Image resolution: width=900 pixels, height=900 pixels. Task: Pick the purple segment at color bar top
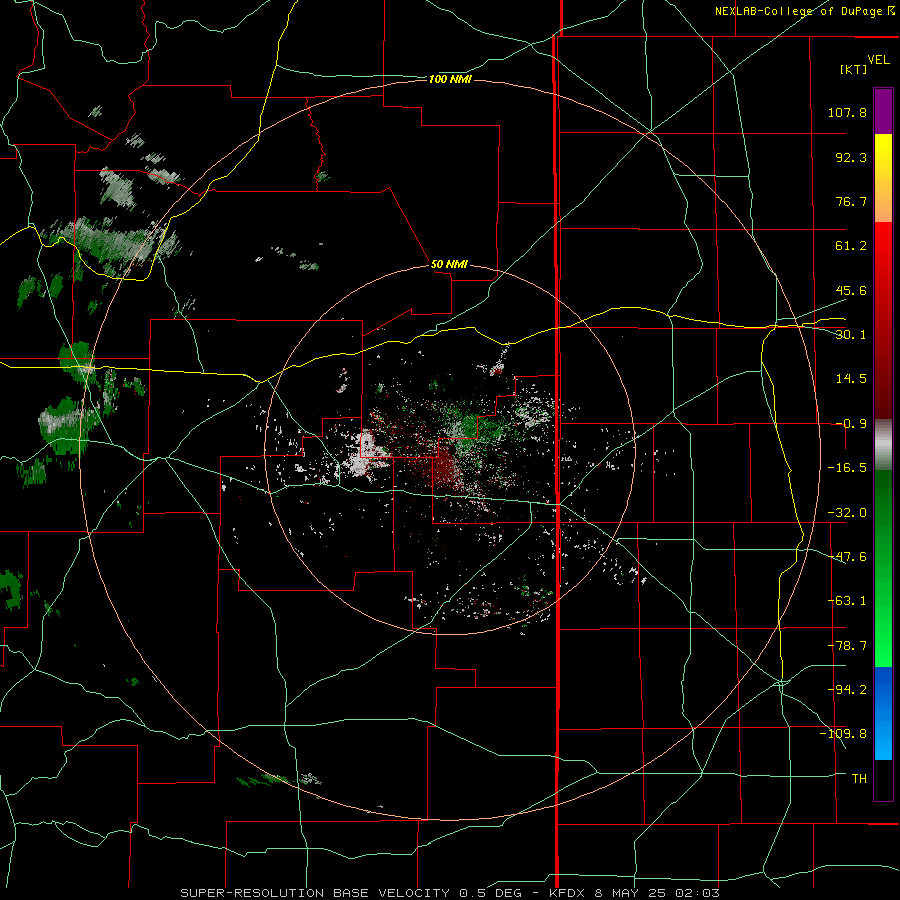point(883,112)
